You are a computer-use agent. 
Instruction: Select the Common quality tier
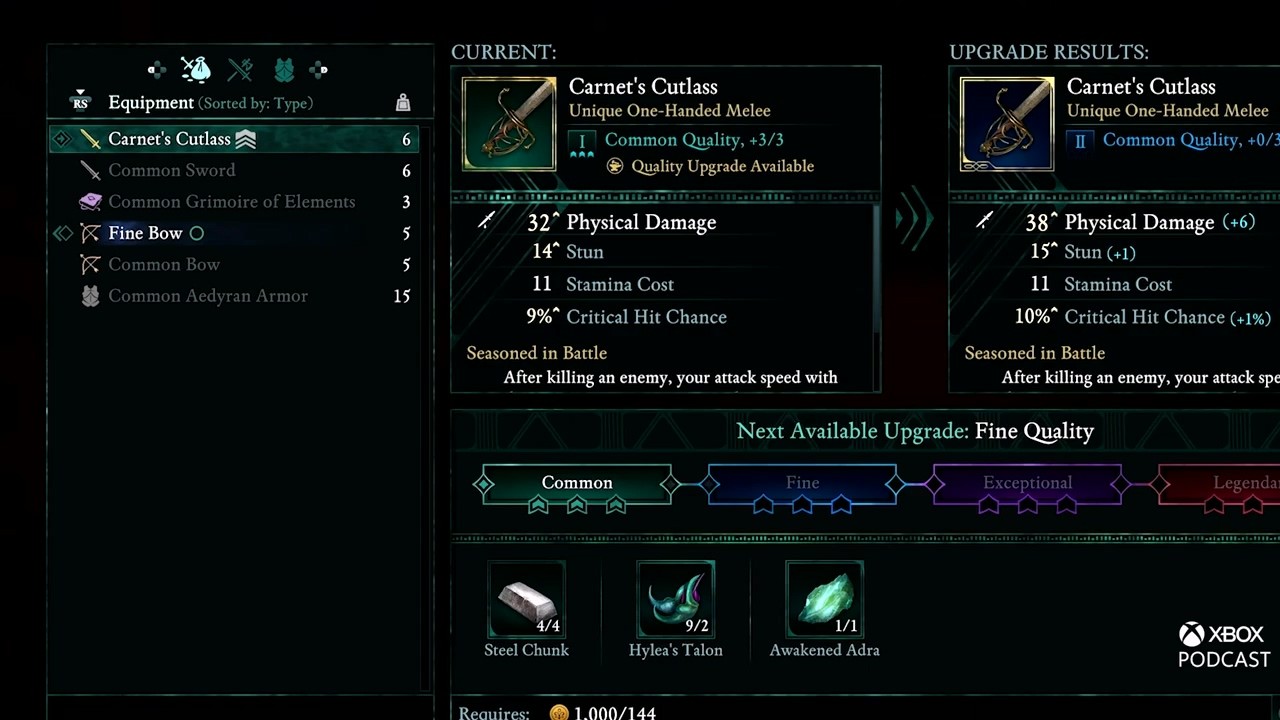point(577,484)
